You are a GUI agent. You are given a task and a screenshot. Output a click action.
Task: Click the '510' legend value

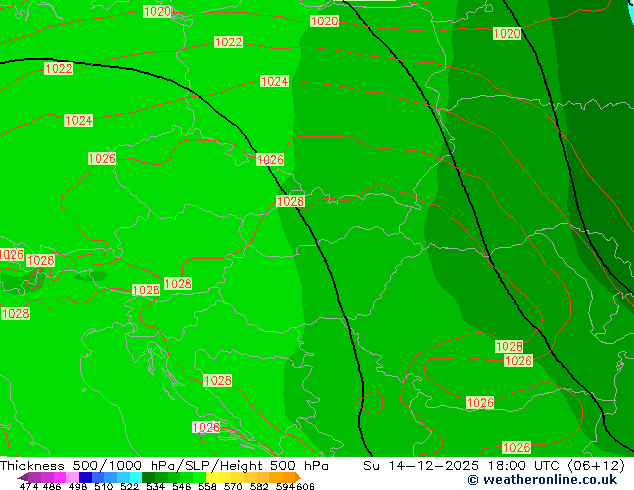coord(104,486)
